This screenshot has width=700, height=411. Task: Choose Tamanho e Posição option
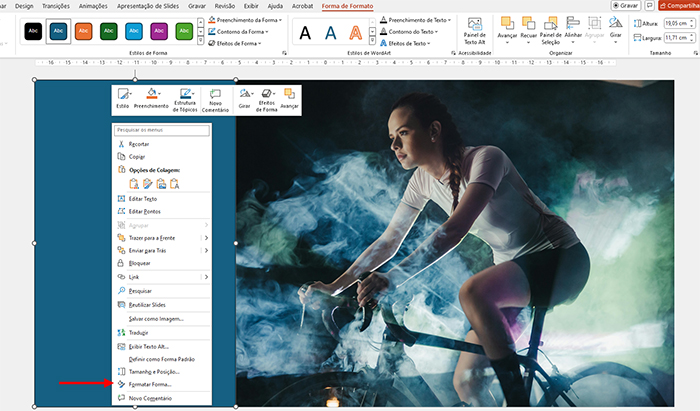[162, 371]
